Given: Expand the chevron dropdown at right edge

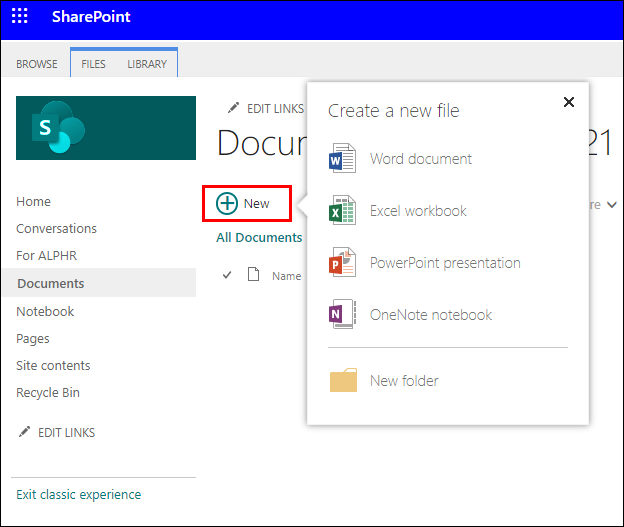Looking at the screenshot, I should click(612, 205).
